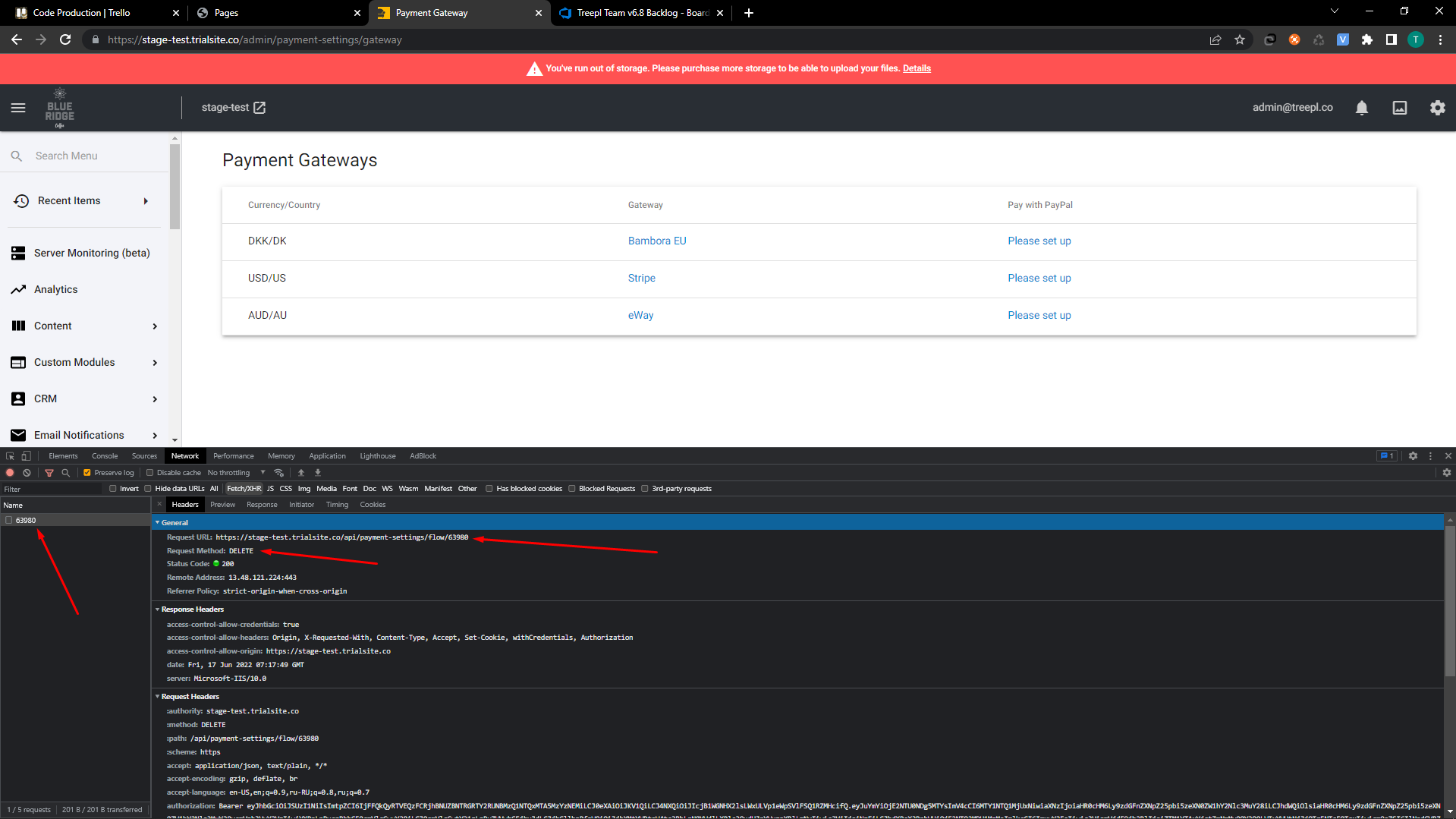1456x819 pixels.
Task: Open the No throttling dropdown
Action: point(237,473)
